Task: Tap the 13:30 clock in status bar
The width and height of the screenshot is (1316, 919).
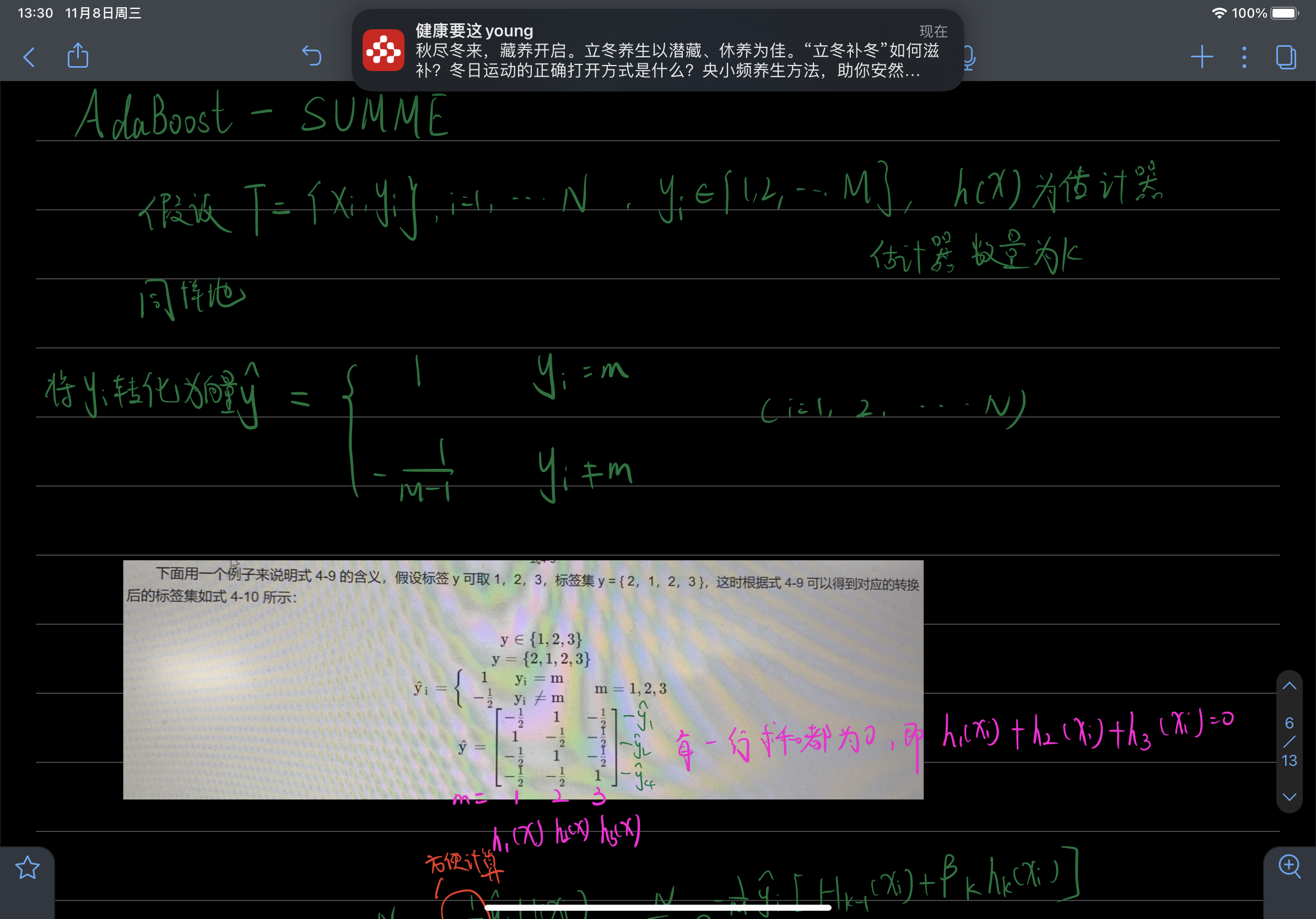Action: 35,13
